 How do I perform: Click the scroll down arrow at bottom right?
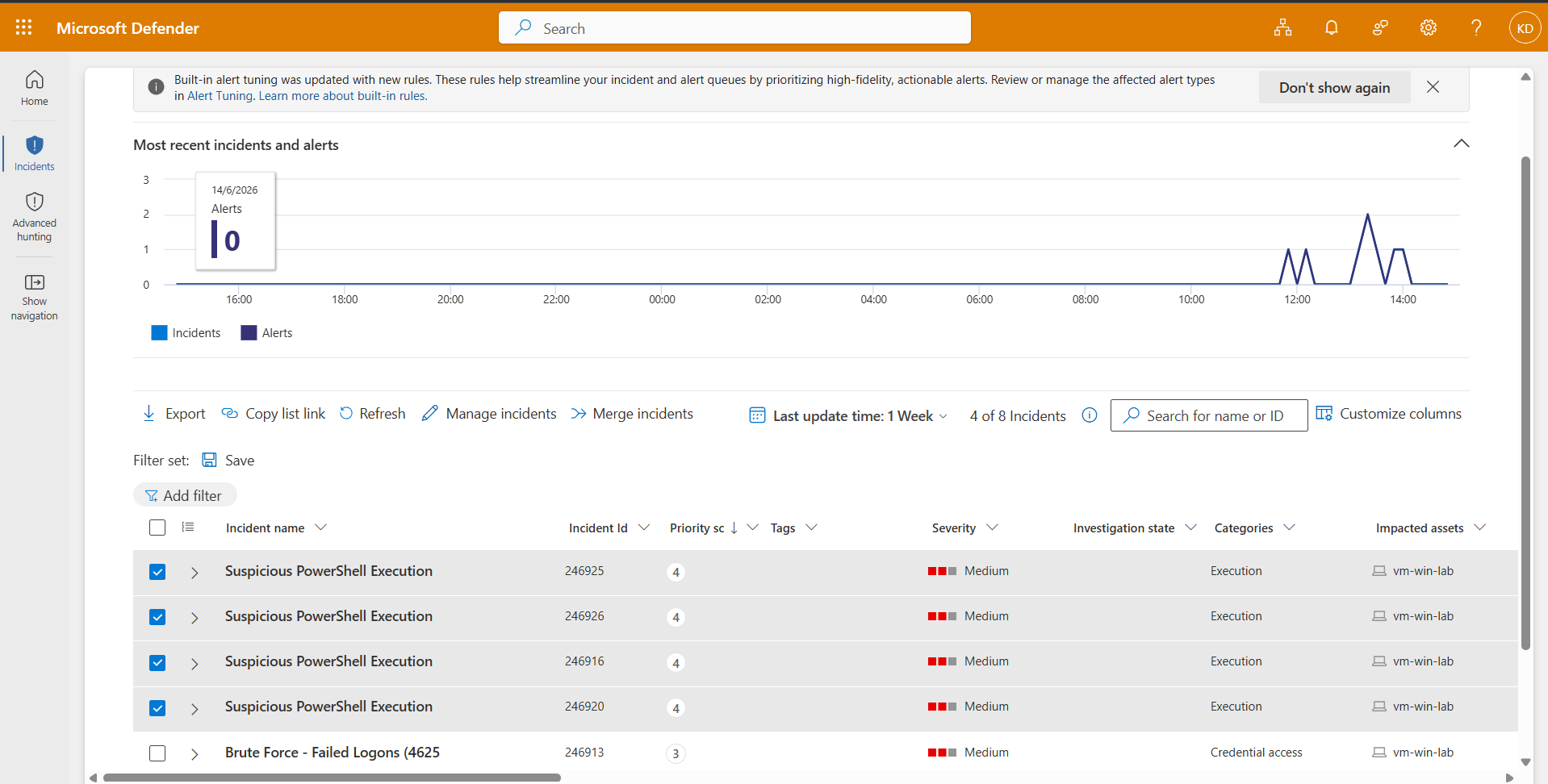[x=1525, y=761]
